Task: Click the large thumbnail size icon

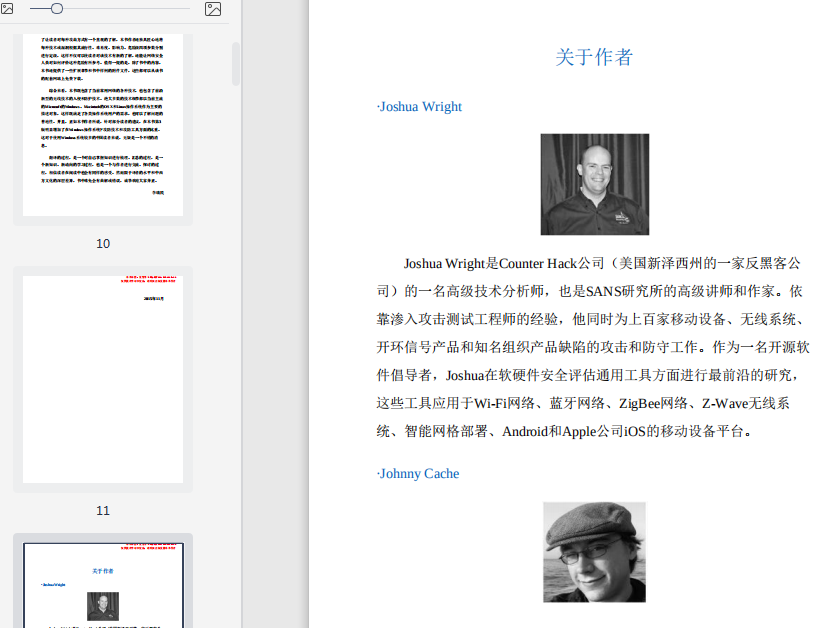Action: (x=213, y=9)
